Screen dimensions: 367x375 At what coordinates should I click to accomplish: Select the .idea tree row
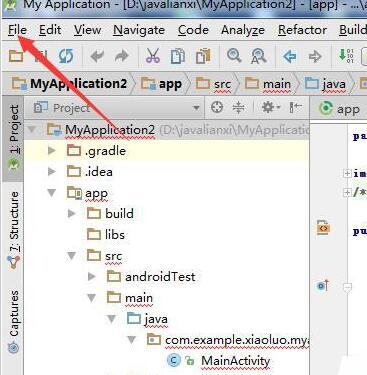click(x=167, y=172)
